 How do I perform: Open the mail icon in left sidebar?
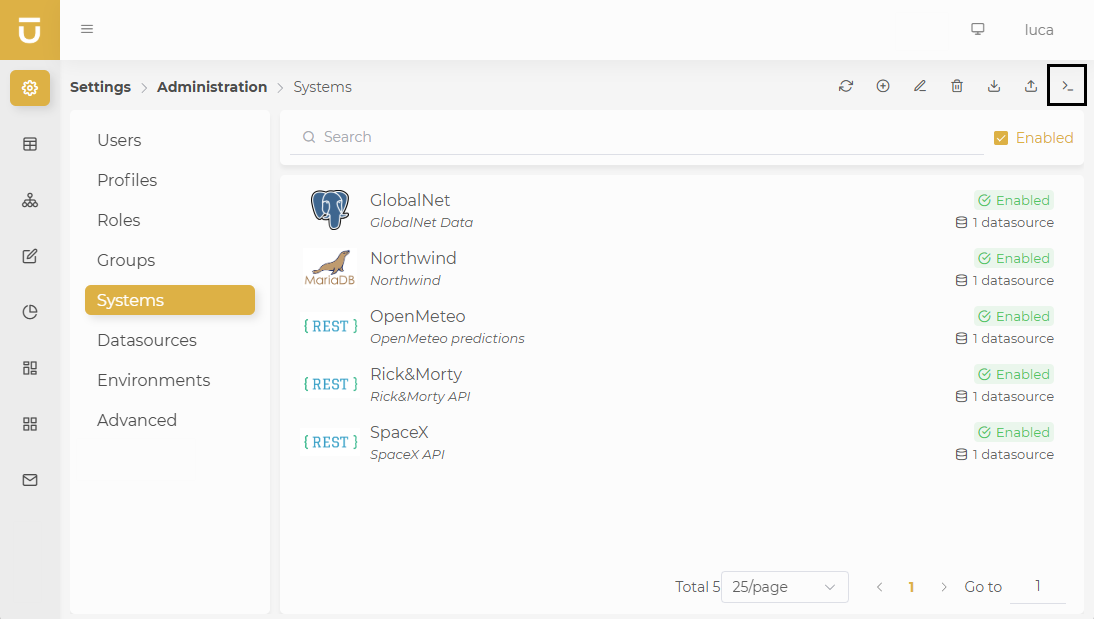point(30,480)
